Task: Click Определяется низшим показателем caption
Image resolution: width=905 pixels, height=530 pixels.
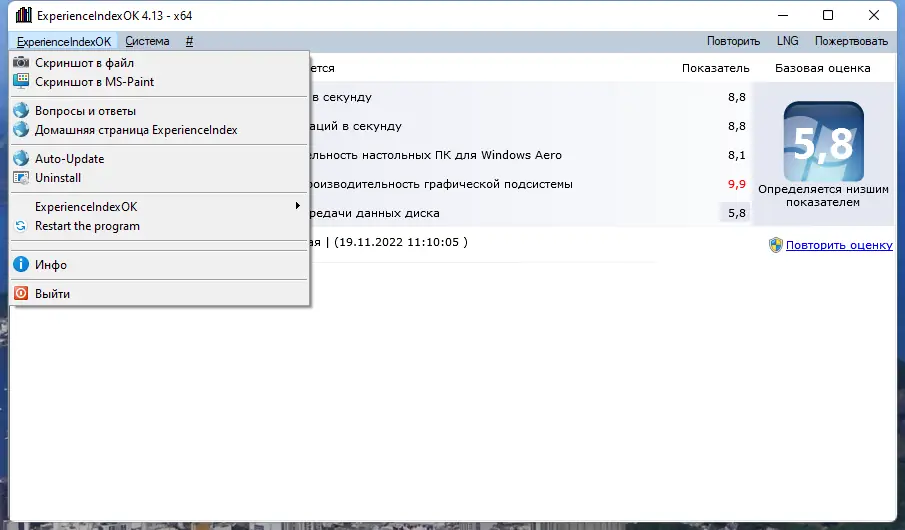Action: coord(823,196)
